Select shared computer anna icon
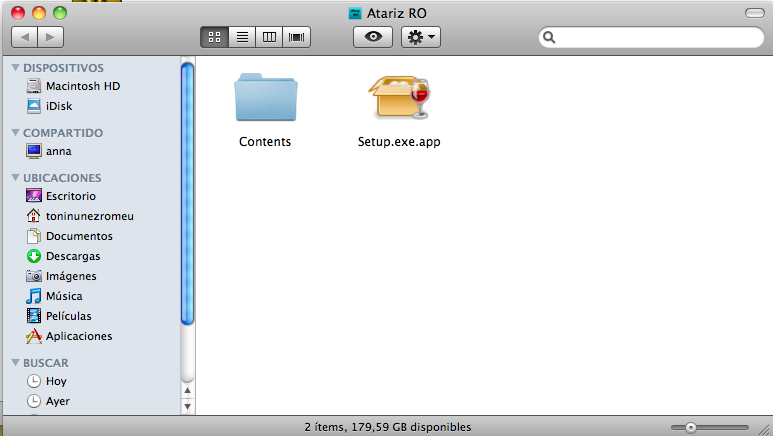The image size is (773, 436). point(34,151)
